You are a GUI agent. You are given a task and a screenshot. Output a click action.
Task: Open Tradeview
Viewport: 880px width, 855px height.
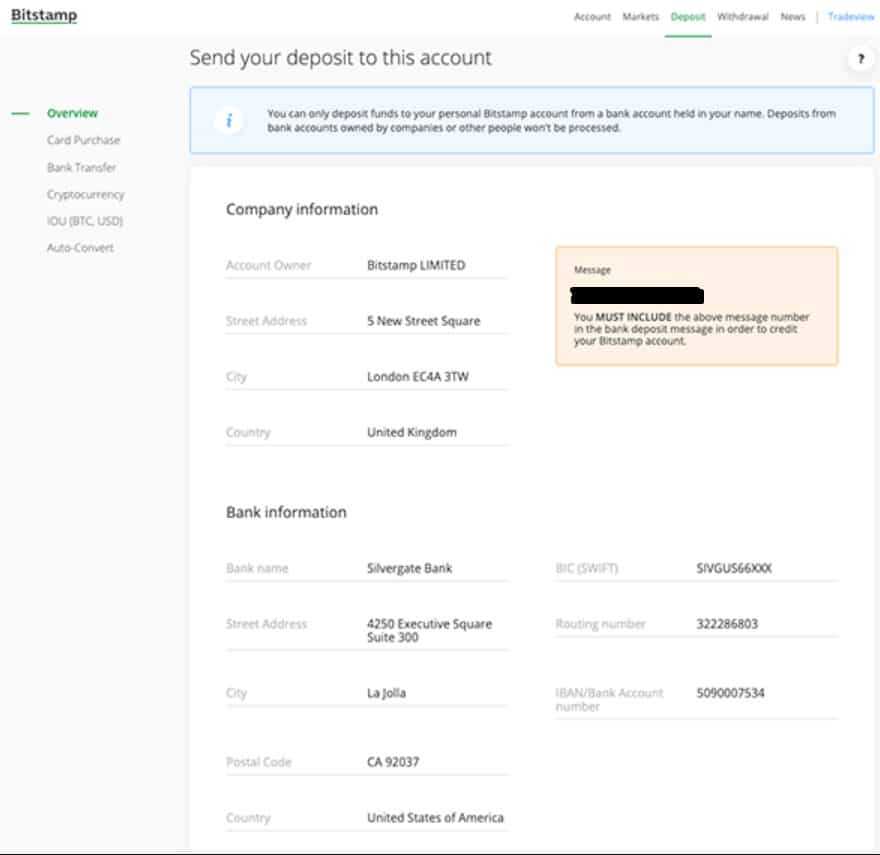point(851,16)
